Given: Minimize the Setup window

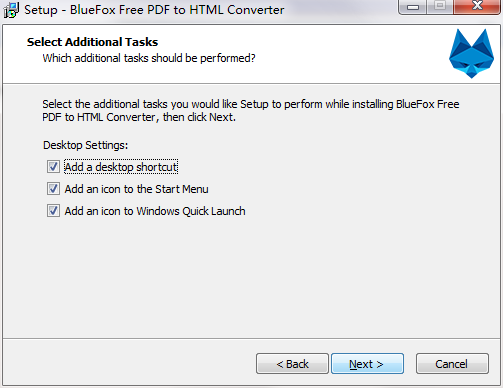Looking at the screenshot, I should point(413,7).
